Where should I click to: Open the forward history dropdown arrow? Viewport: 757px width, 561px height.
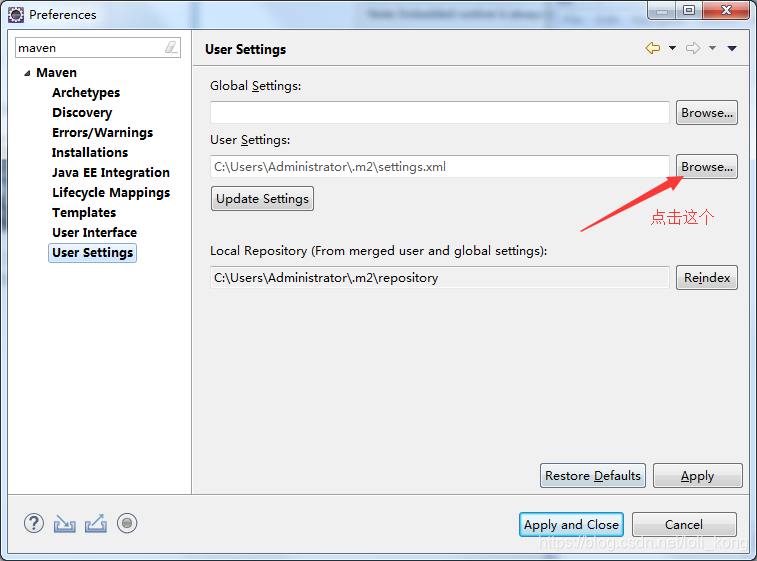point(712,48)
